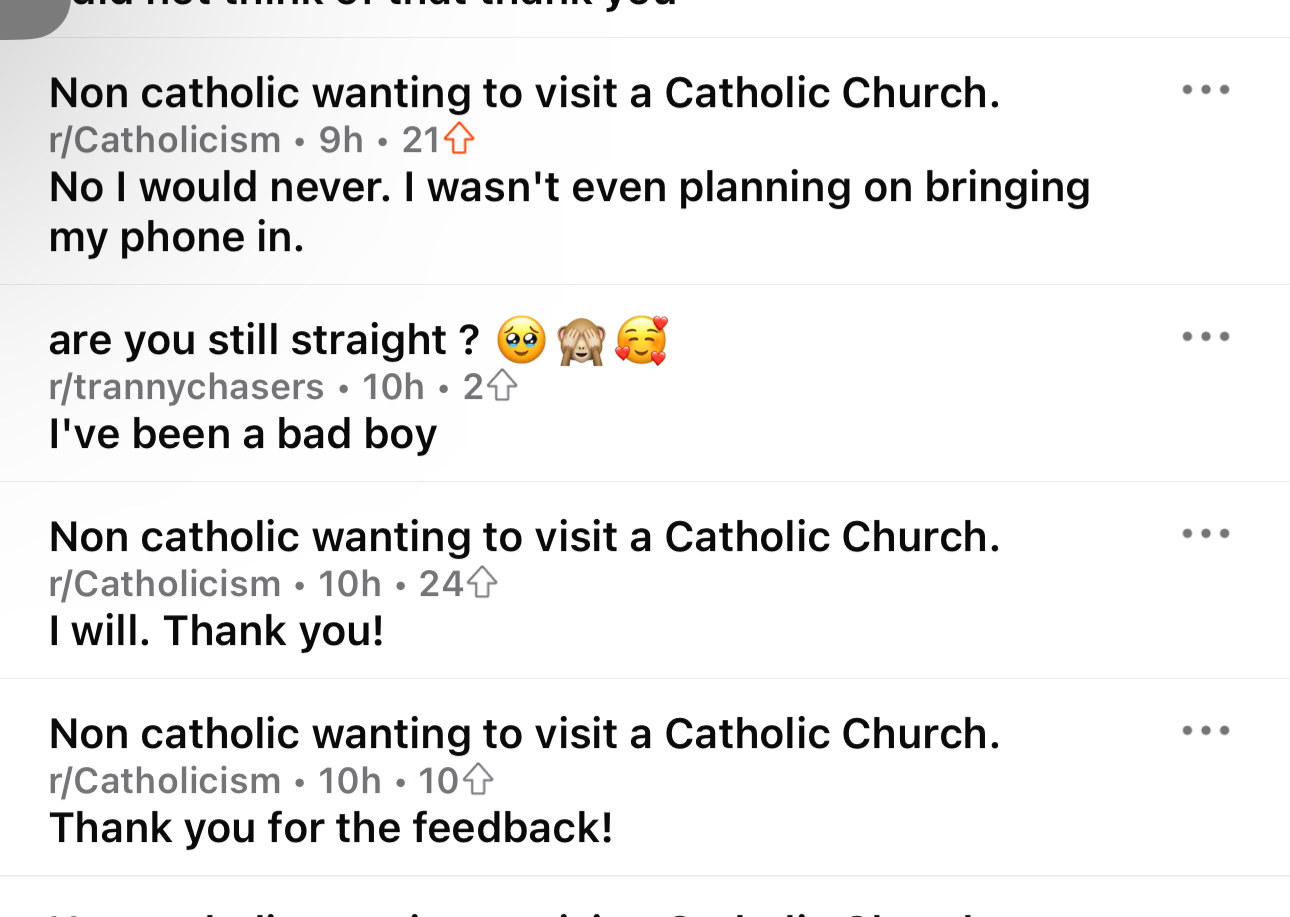
Task: Select the "Thank you for the feedback!" comment
Action: [330, 828]
